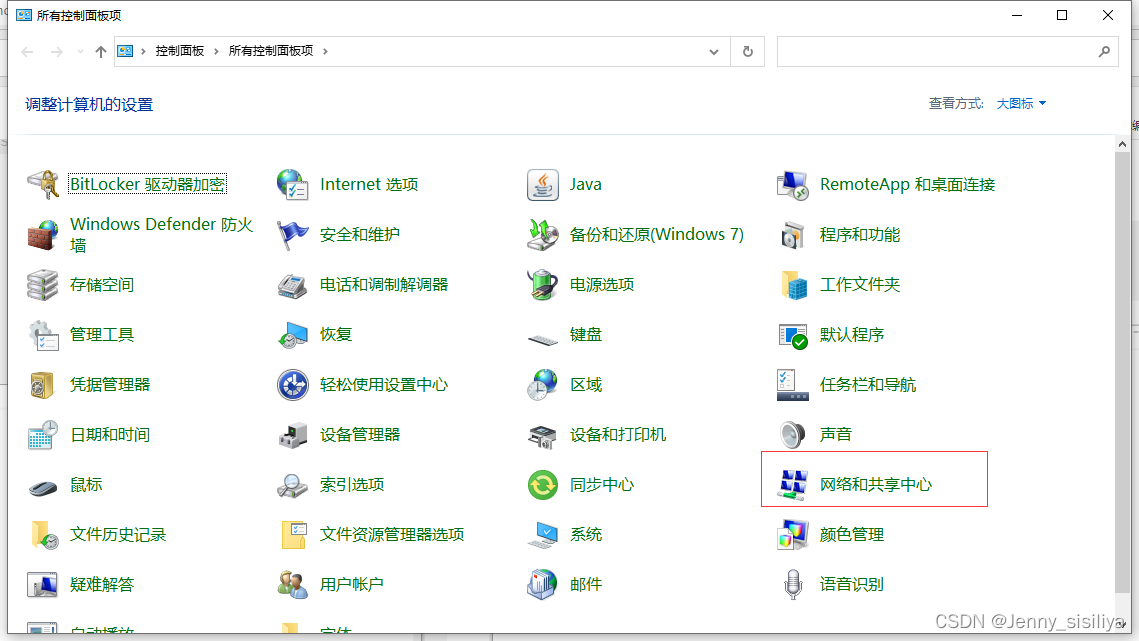Open the 程序和功能 link
This screenshot has height=641, width=1139.
pos(859,235)
